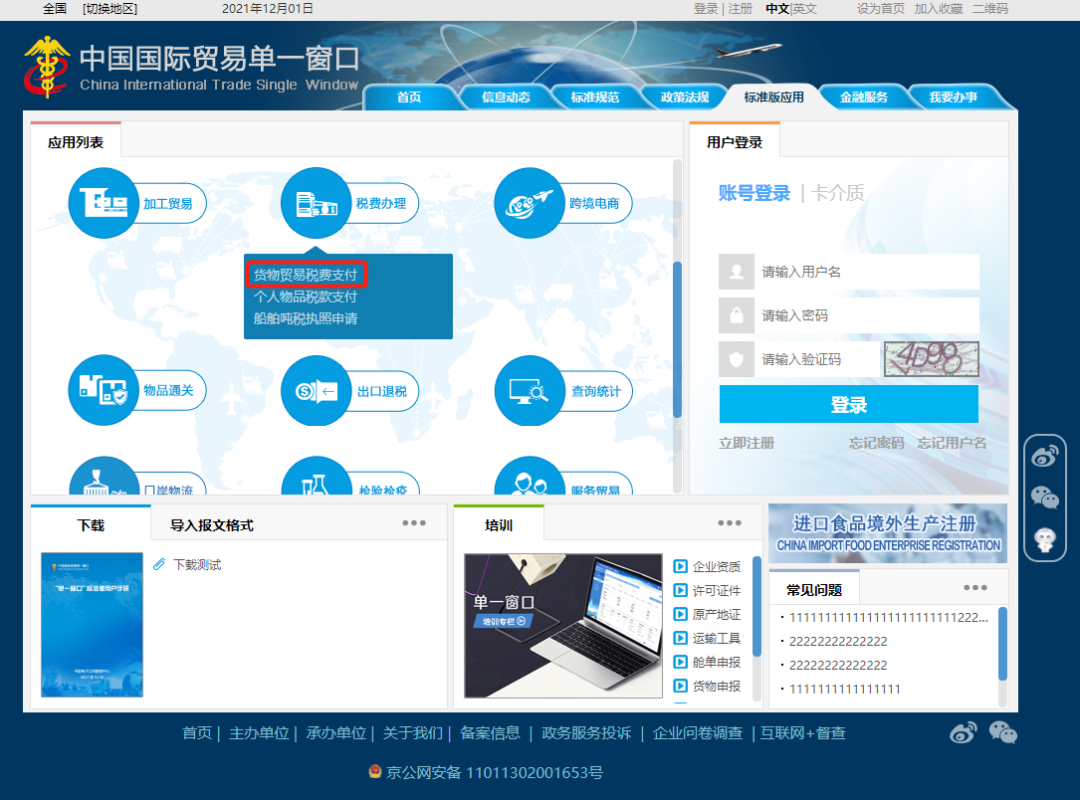
Task: Expand 常见问题 panel via ellipsis
Action: pos(974,588)
